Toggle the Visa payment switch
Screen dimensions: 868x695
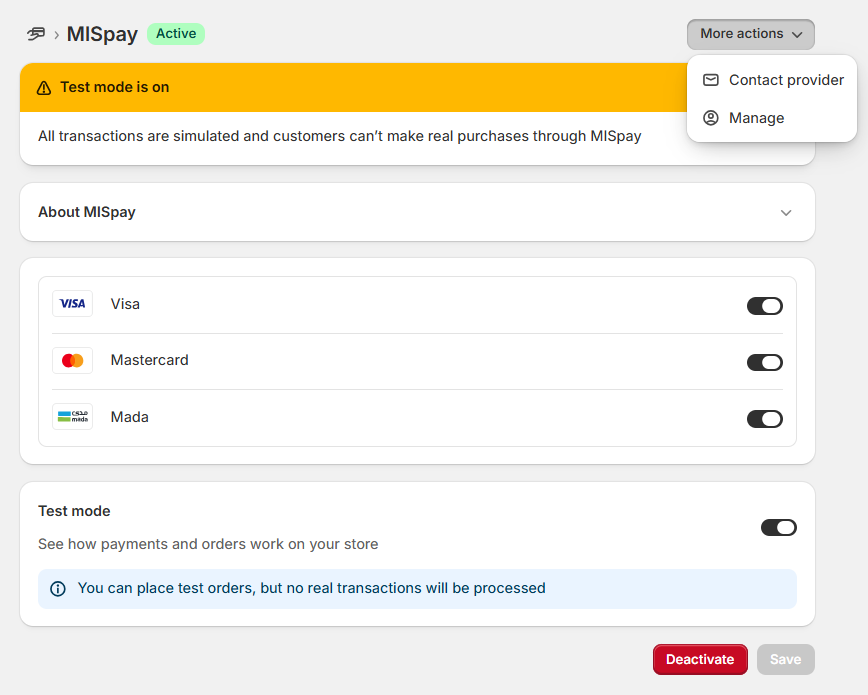point(764,306)
